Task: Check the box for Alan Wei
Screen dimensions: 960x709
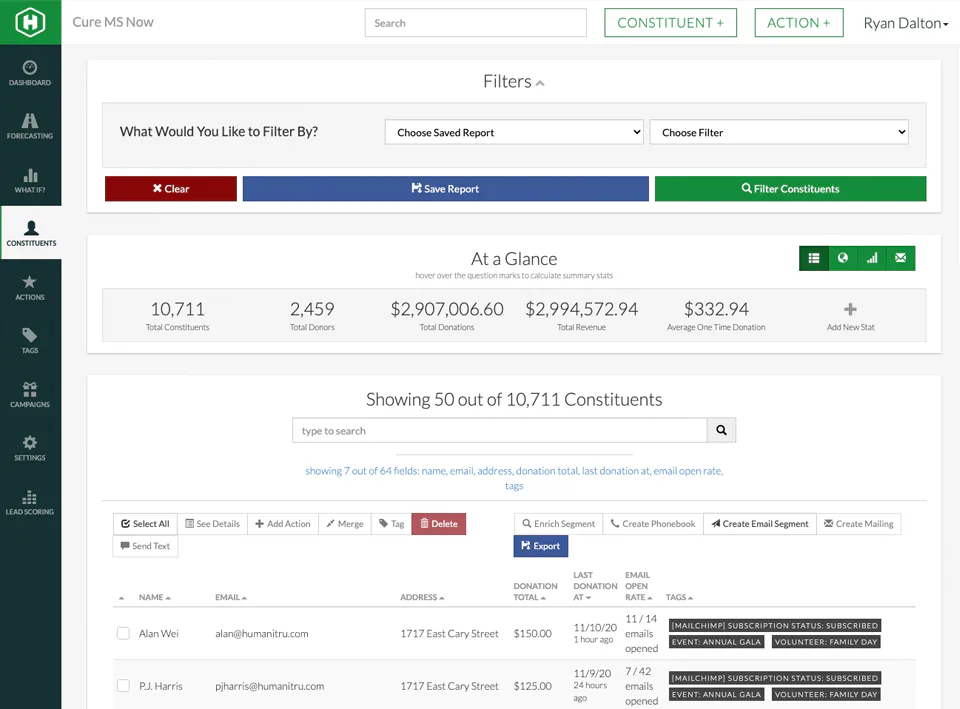Action: (x=123, y=633)
